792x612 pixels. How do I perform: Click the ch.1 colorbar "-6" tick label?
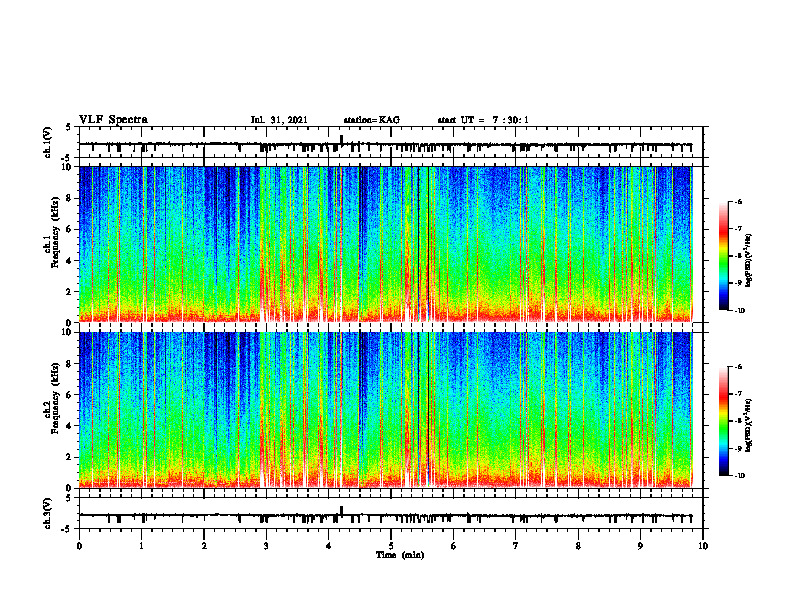pyautogui.click(x=738, y=202)
